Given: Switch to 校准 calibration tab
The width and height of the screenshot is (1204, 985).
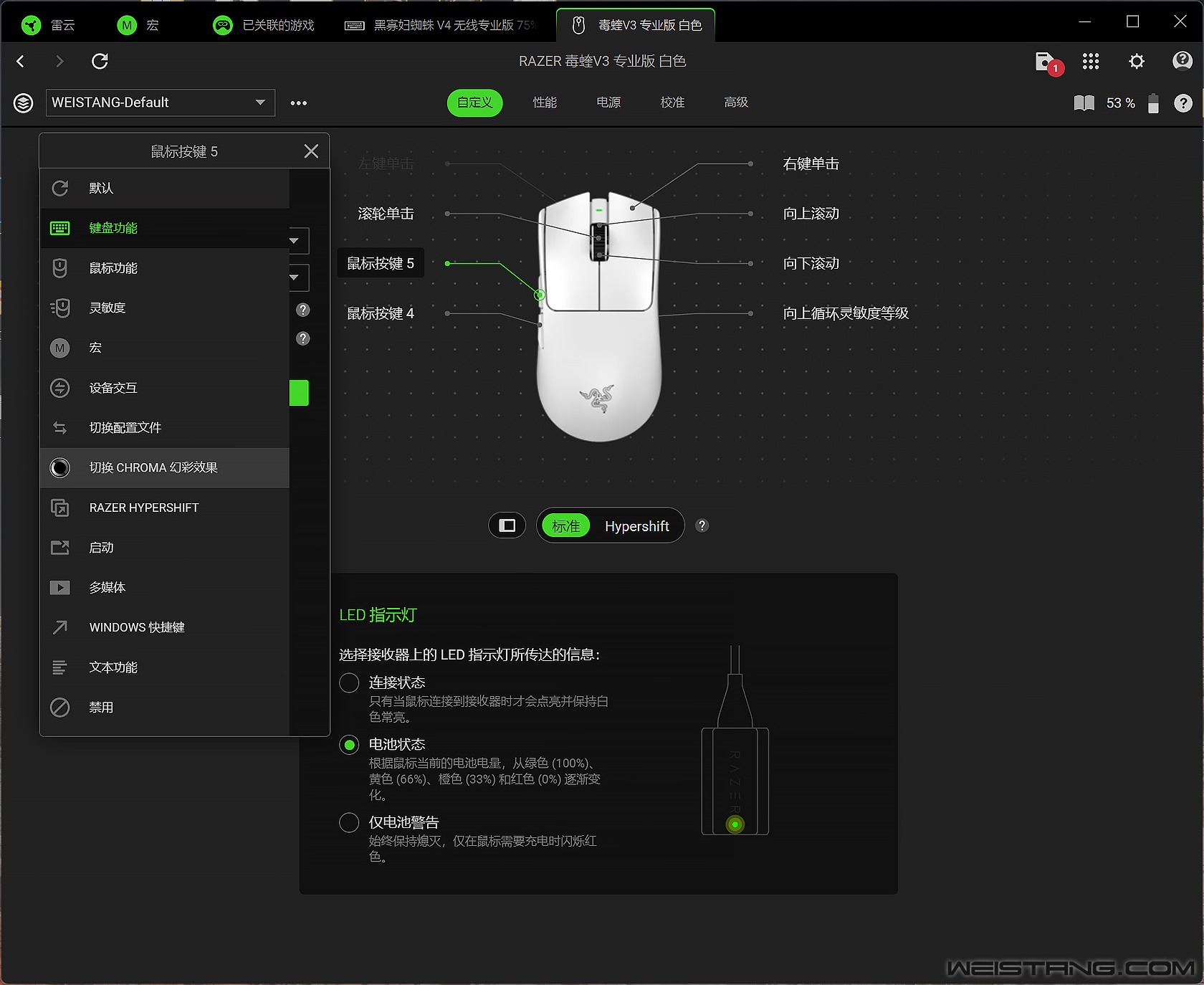Looking at the screenshot, I should click(x=672, y=103).
